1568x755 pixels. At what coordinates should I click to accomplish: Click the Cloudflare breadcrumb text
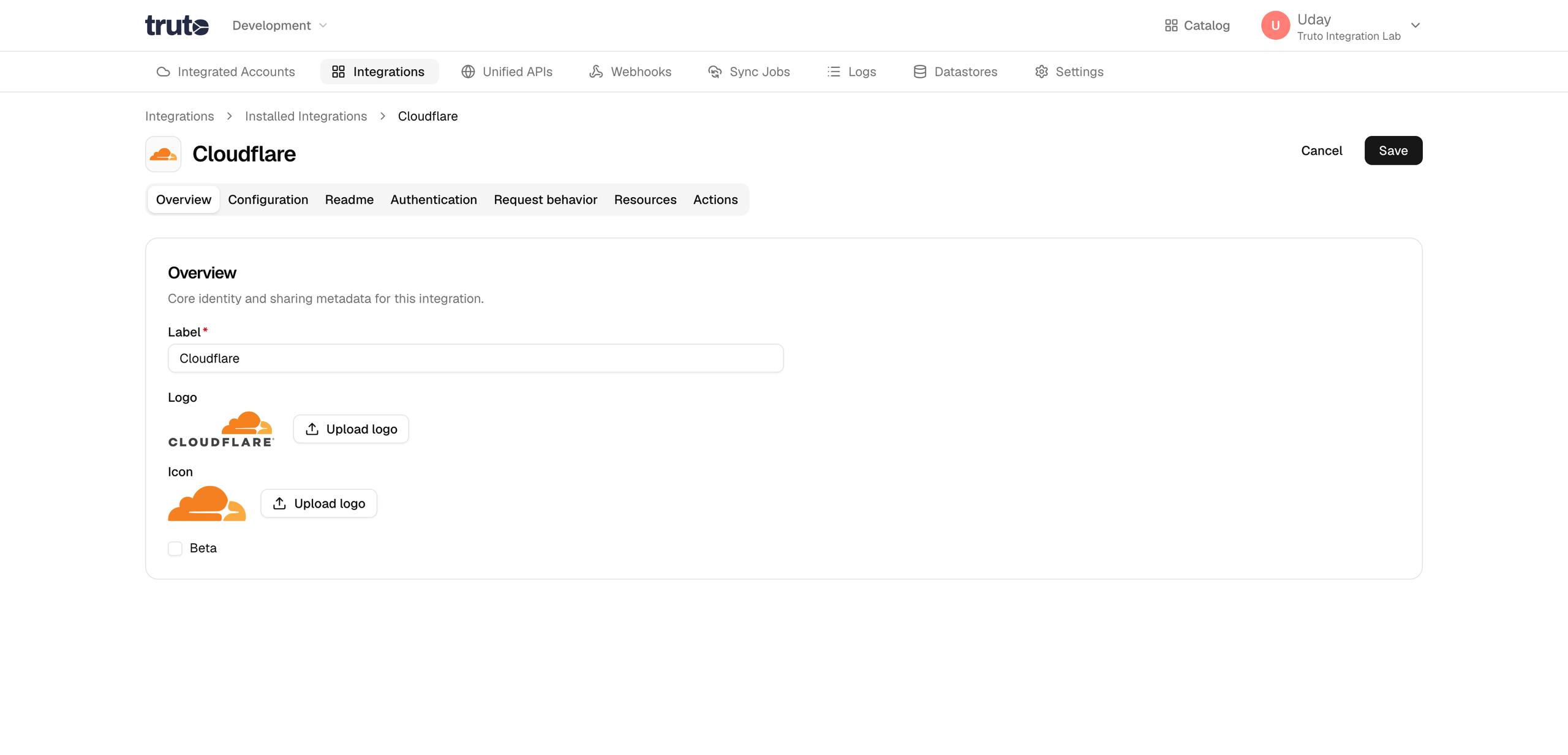[x=428, y=116]
